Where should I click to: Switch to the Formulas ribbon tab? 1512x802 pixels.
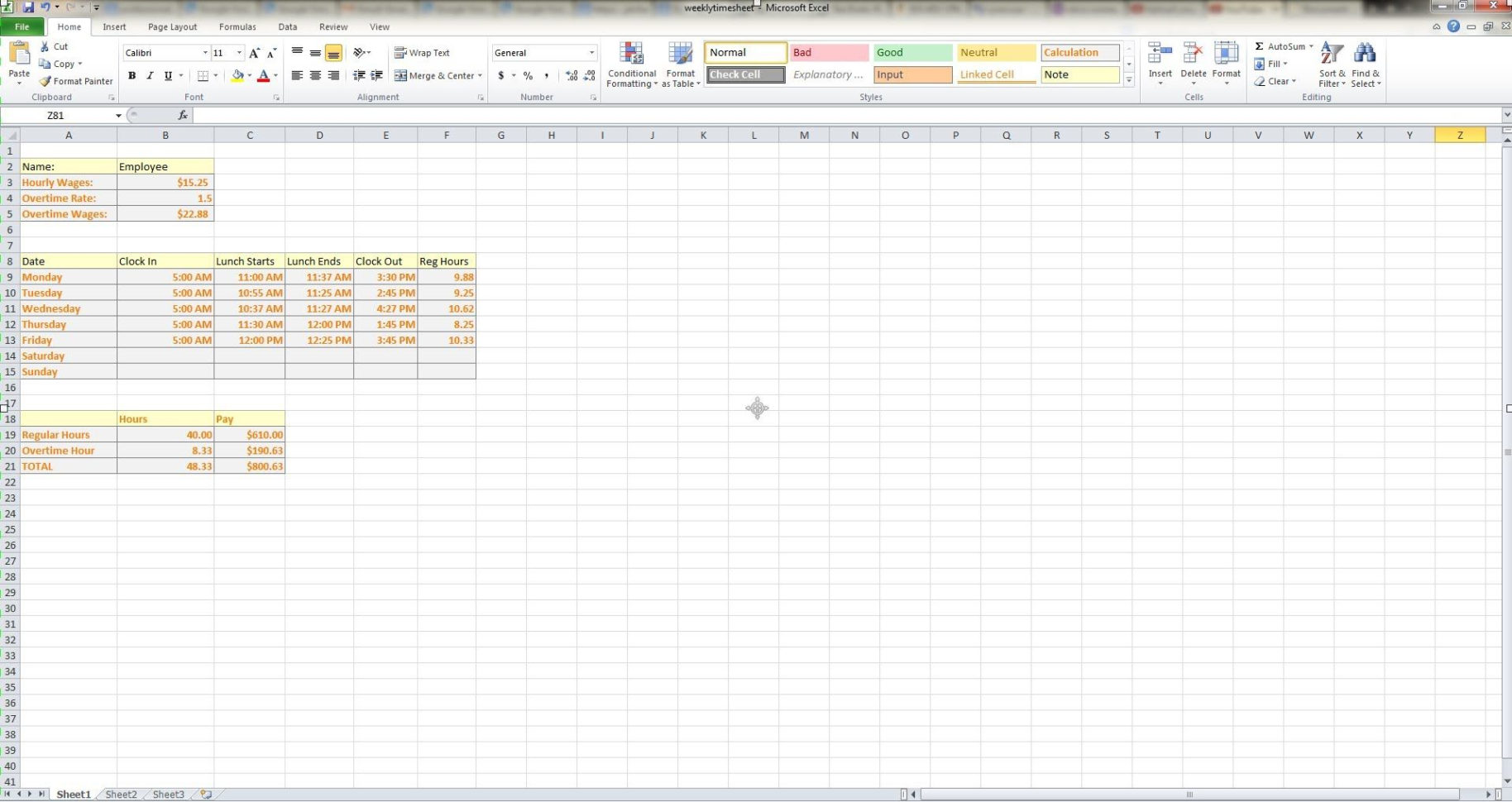(x=237, y=26)
